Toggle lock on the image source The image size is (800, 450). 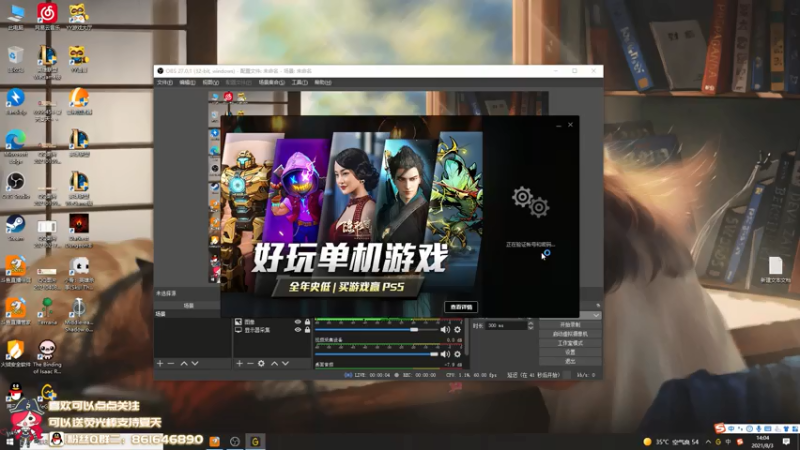[x=307, y=322]
